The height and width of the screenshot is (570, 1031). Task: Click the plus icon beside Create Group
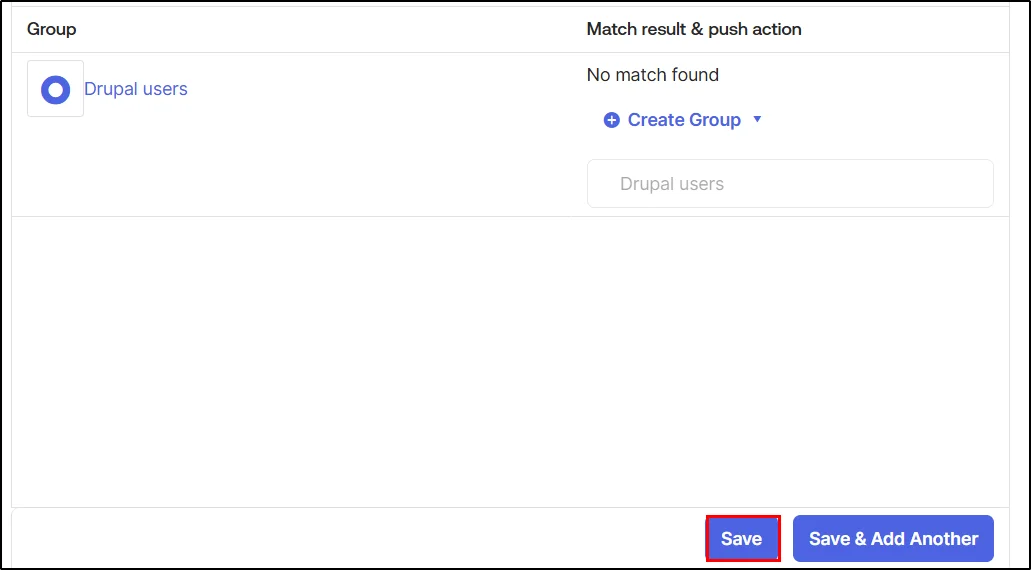tap(611, 120)
